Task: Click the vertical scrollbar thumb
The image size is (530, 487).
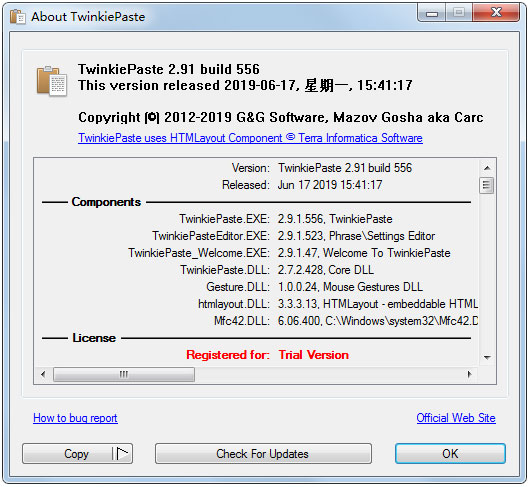Action: coord(487,185)
